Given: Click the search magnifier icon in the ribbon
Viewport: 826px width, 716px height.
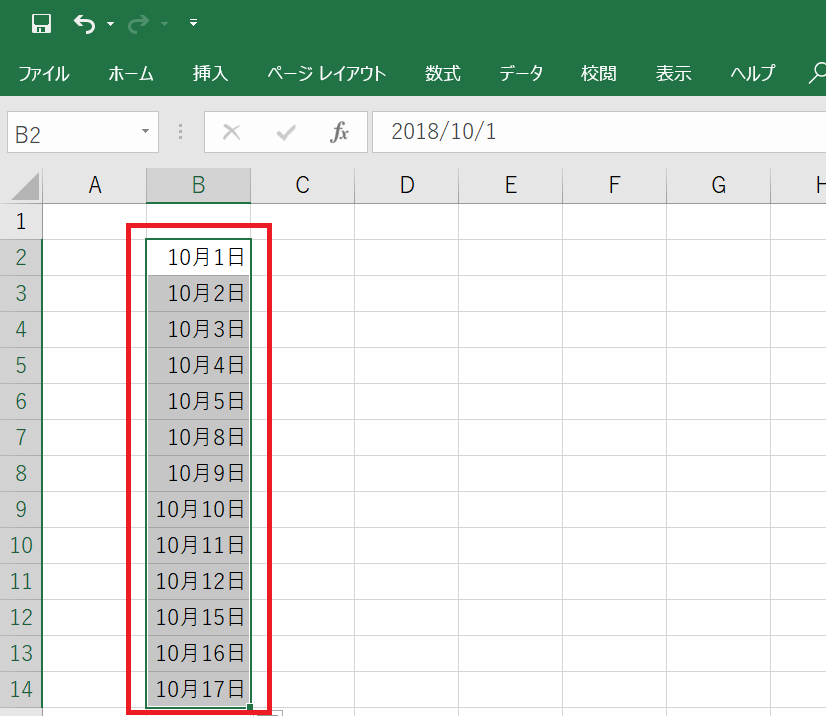Looking at the screenshot, I should click(x=815, y=73).
